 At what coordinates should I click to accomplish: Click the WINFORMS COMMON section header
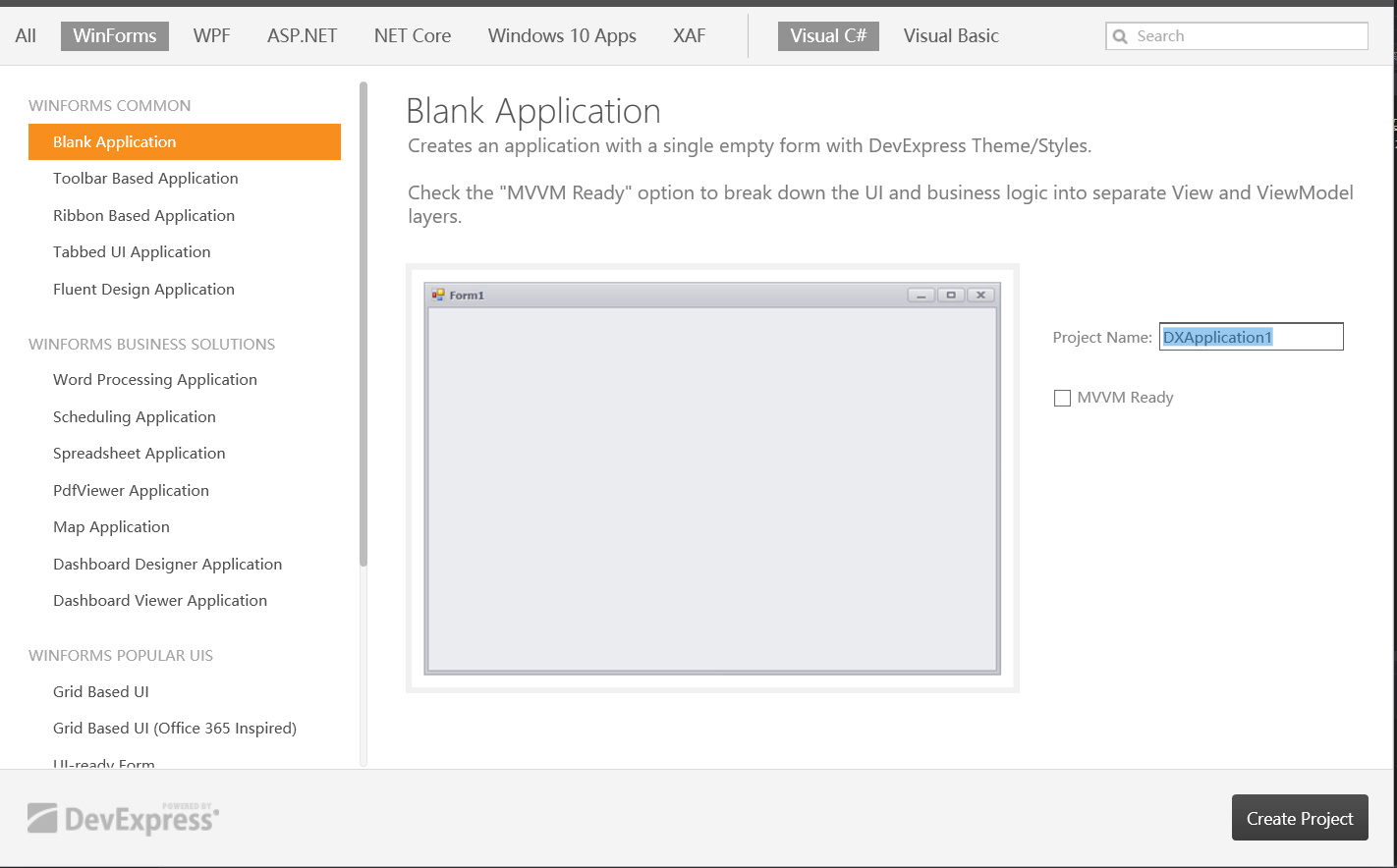[x=110, y=105]
